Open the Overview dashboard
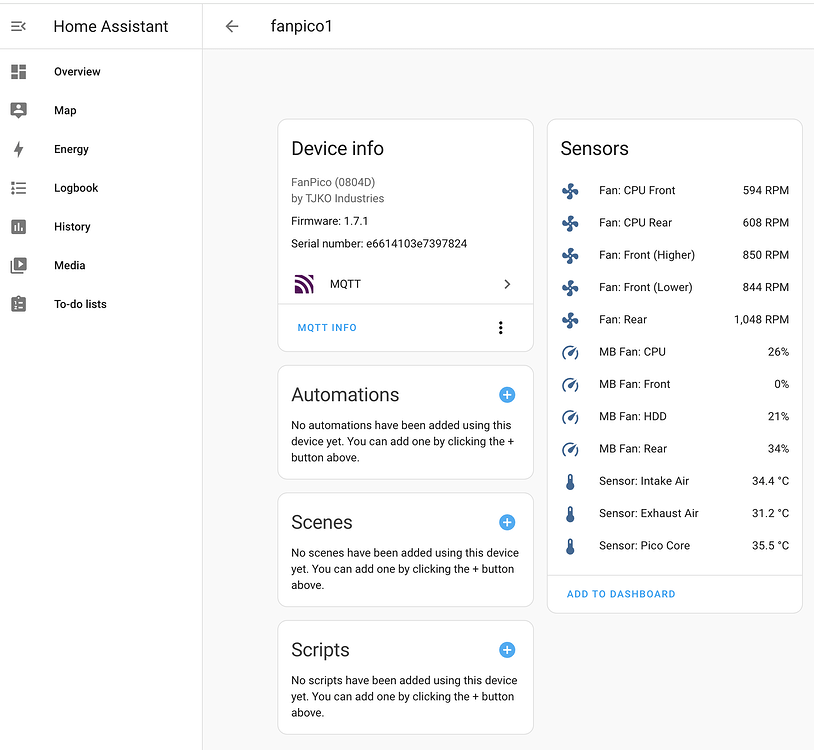 click(x=77, y=72)
